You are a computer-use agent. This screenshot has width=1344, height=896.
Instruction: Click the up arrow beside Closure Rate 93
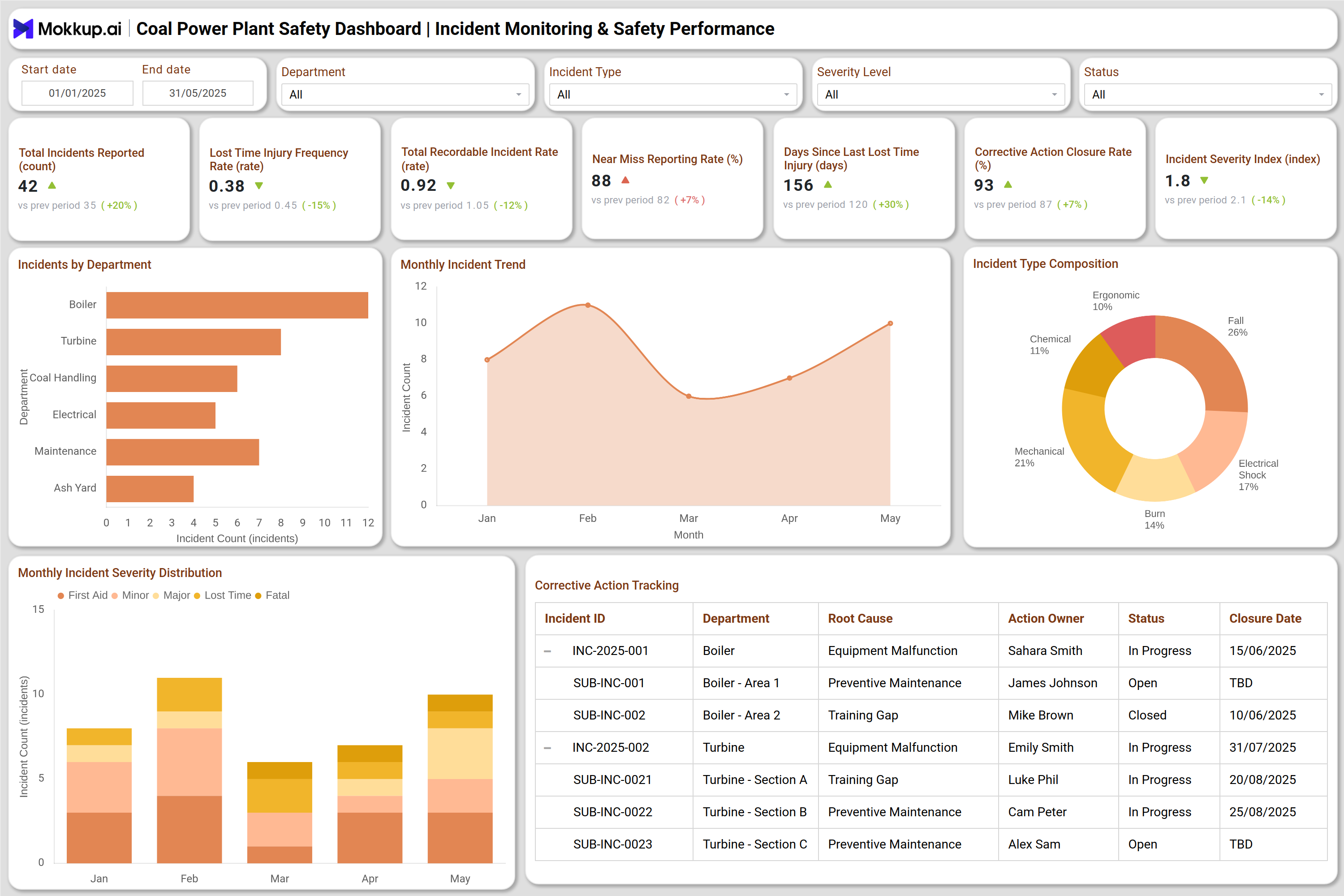click(x=1008, y=185)
